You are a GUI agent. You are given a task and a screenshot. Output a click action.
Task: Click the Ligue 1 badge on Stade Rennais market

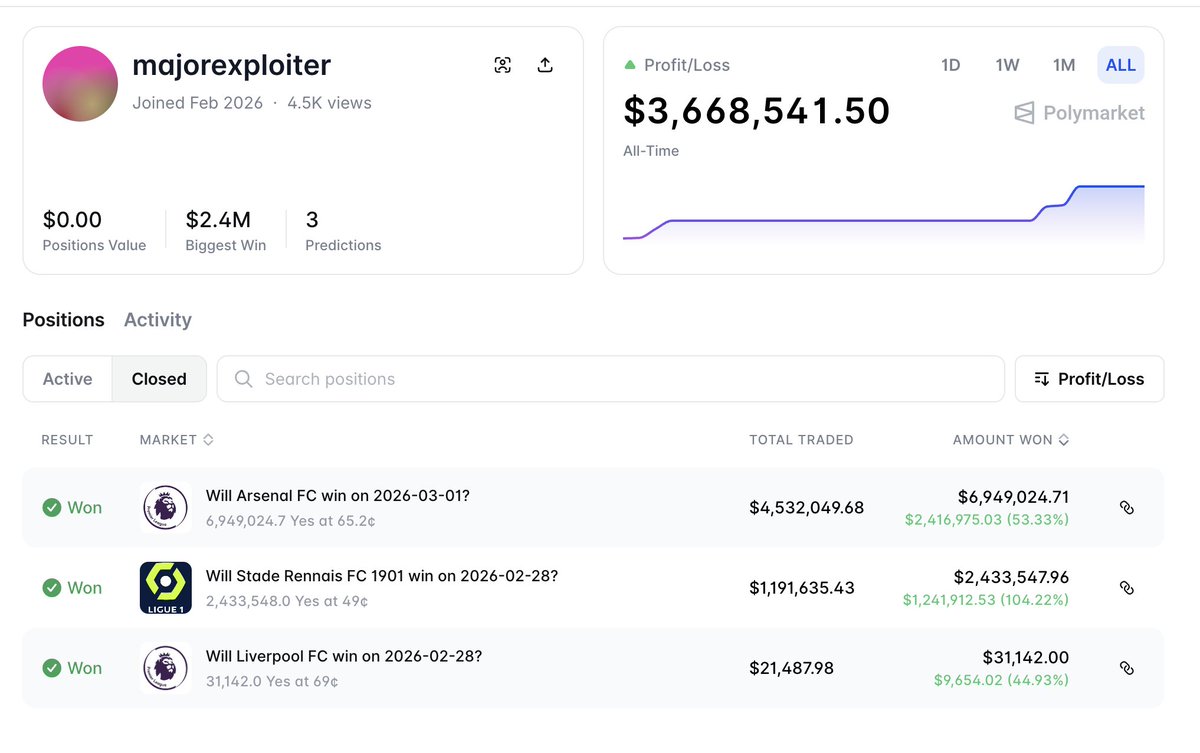[165, 587]
